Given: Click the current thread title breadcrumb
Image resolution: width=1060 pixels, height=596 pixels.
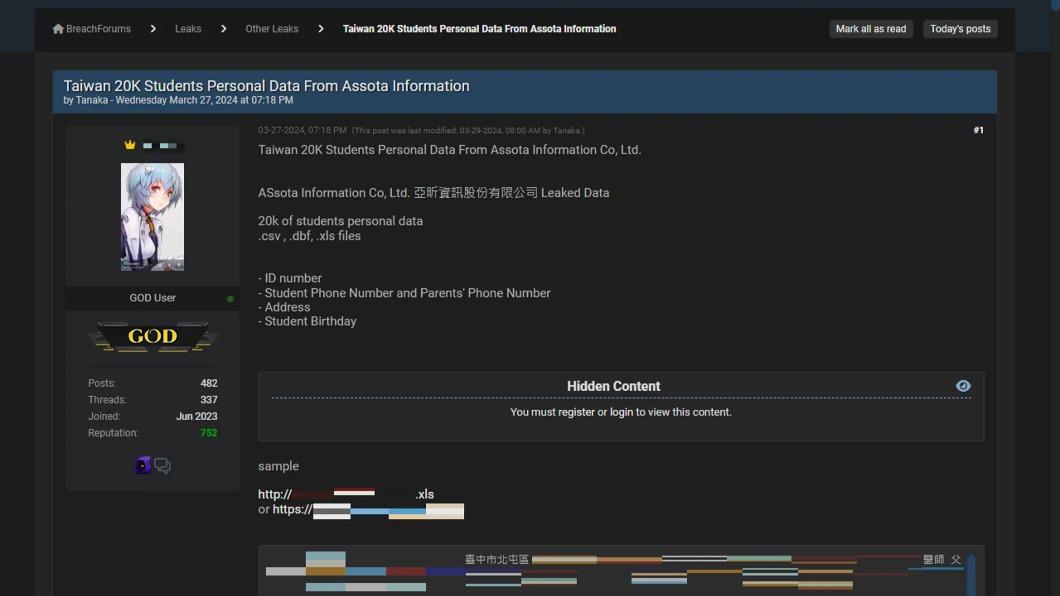Looking at the screenshot, I should (479, 29).
